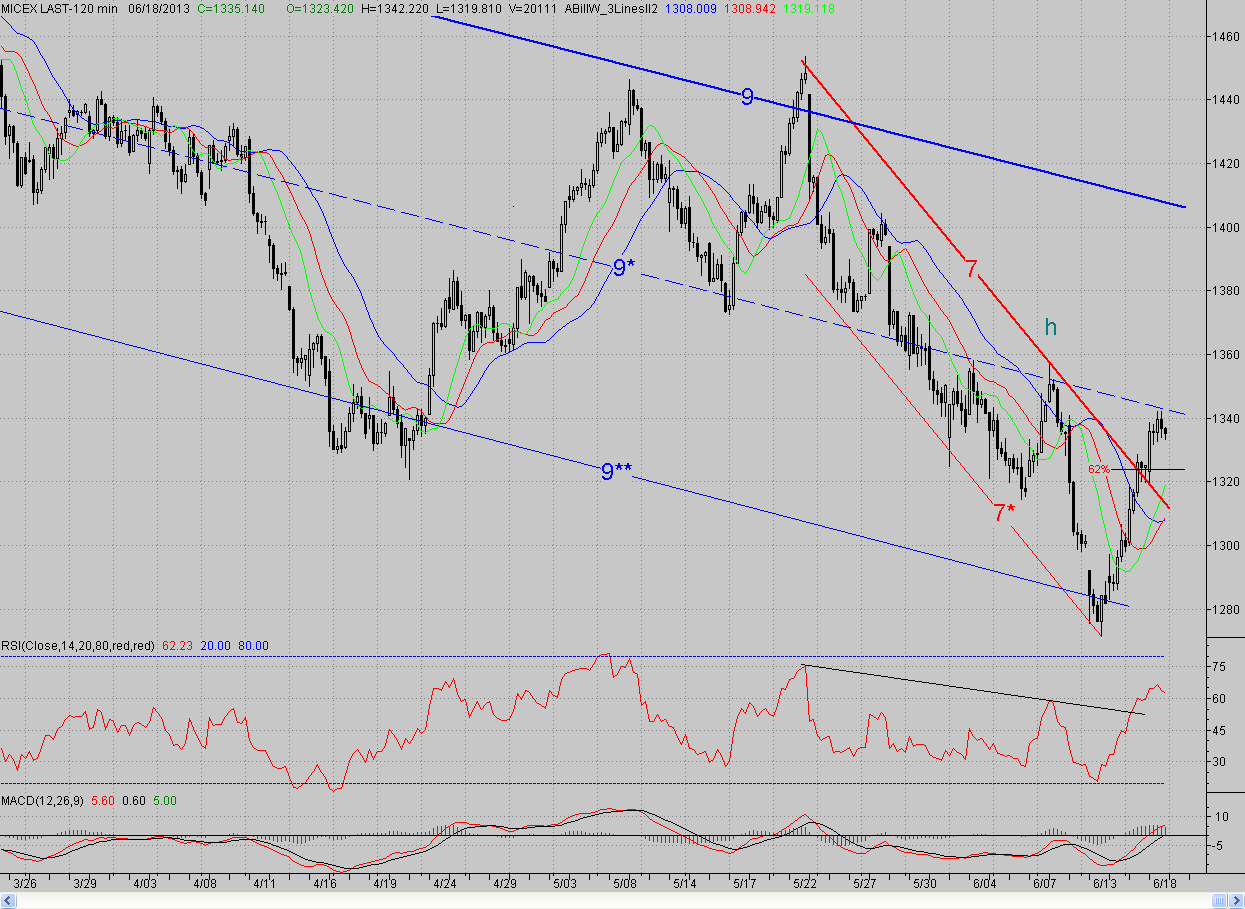Click the '6/18' date on time axis
This screenshot has height=909, width=1245.
coord(1164,884)
